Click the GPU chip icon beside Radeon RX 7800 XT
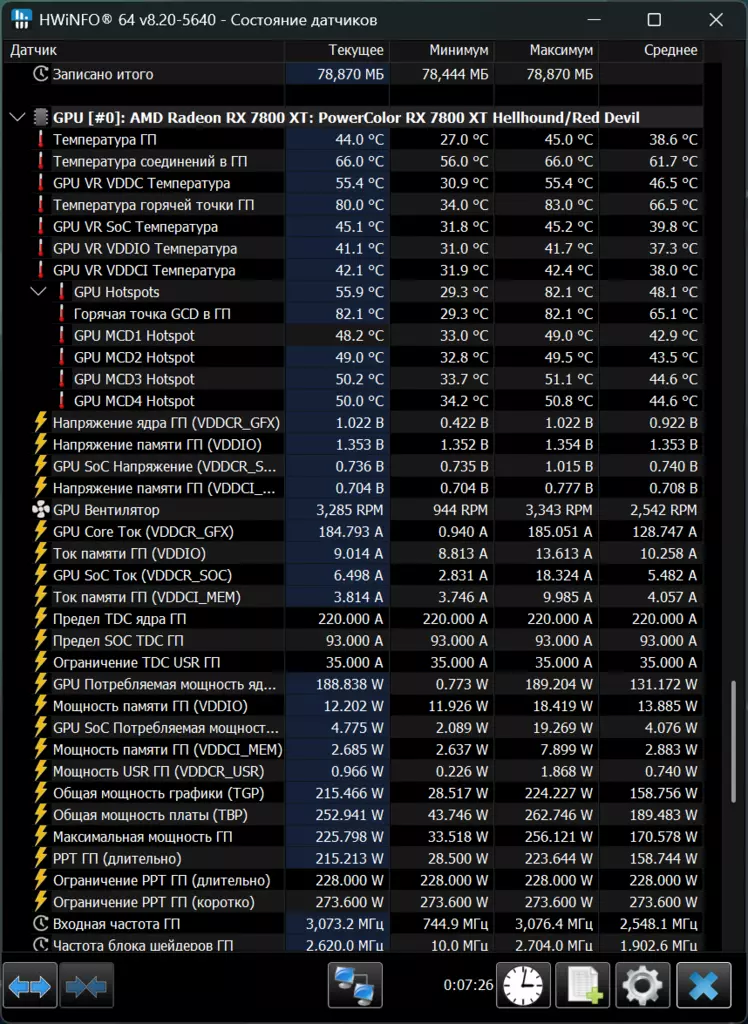 (x=41, y=118)
